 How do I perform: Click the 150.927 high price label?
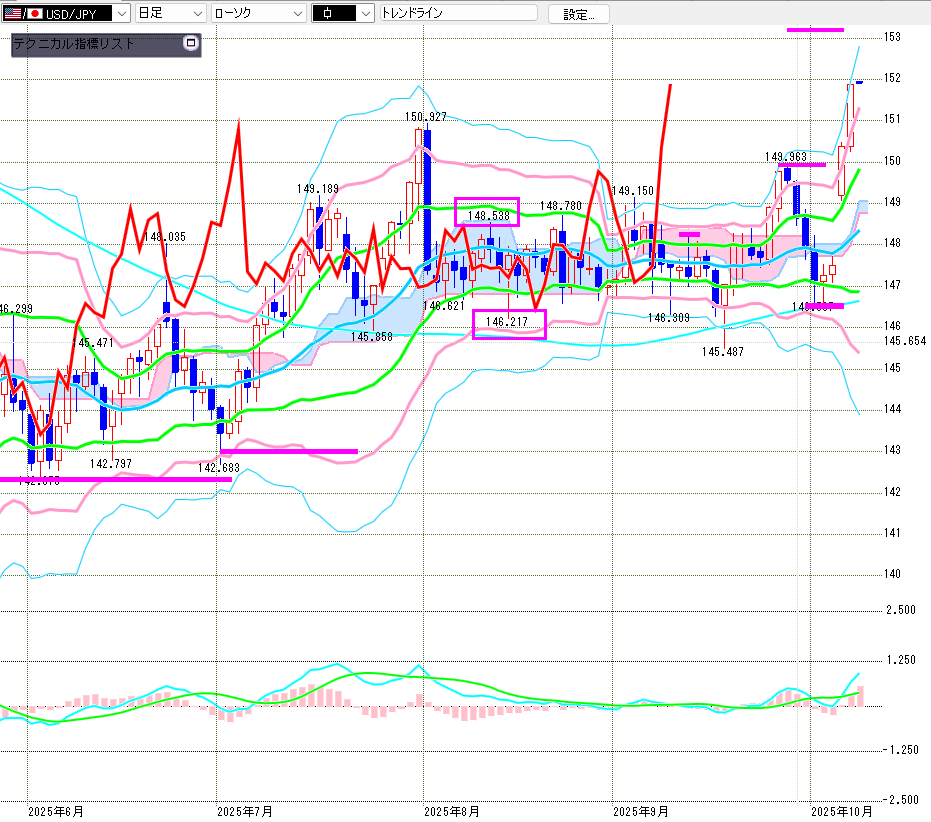click(425, 117)
